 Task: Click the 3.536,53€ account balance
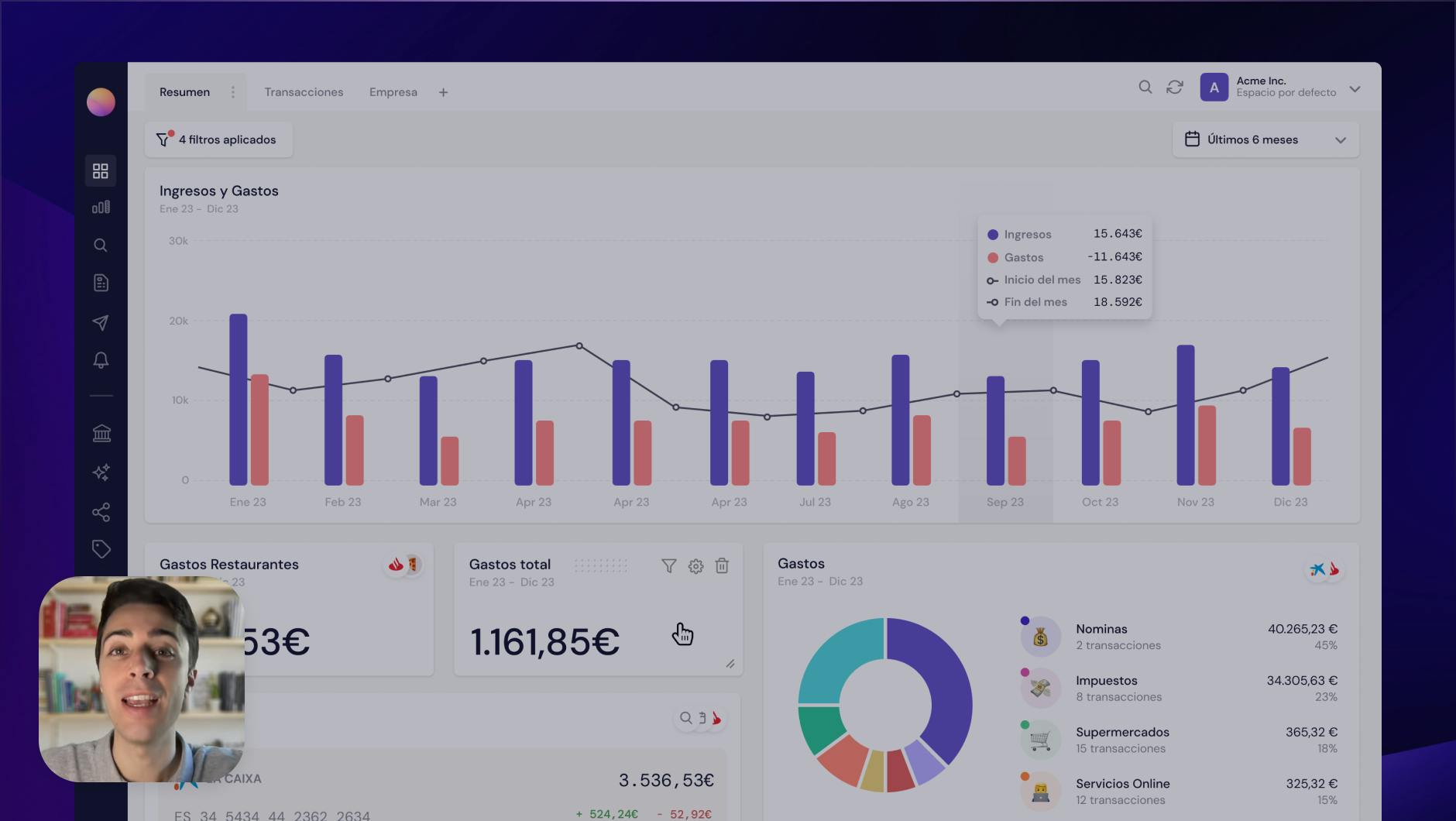pyautogui.click(x=666, y=780)
